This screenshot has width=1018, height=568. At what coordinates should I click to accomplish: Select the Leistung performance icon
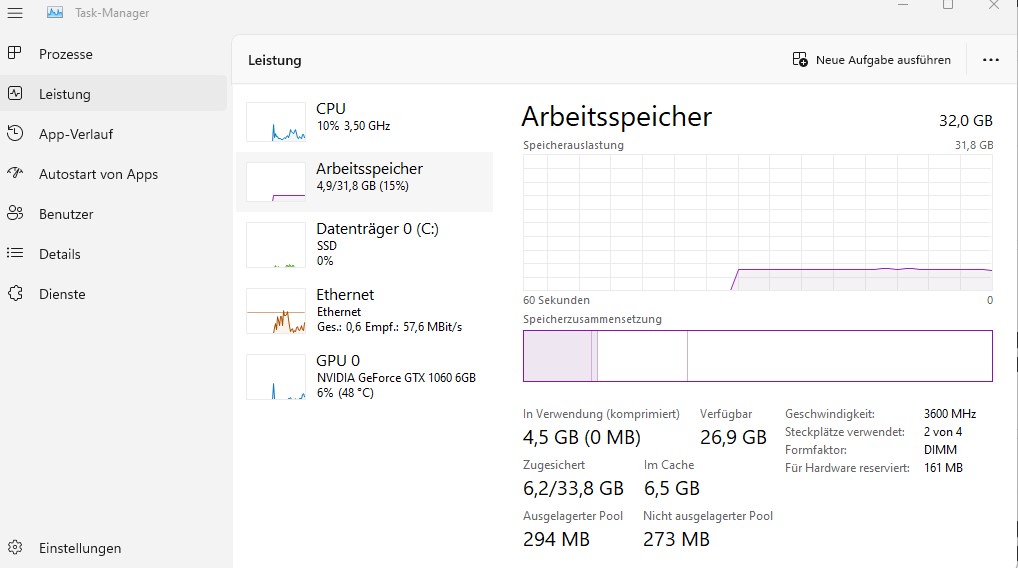[x=15, y=94]
